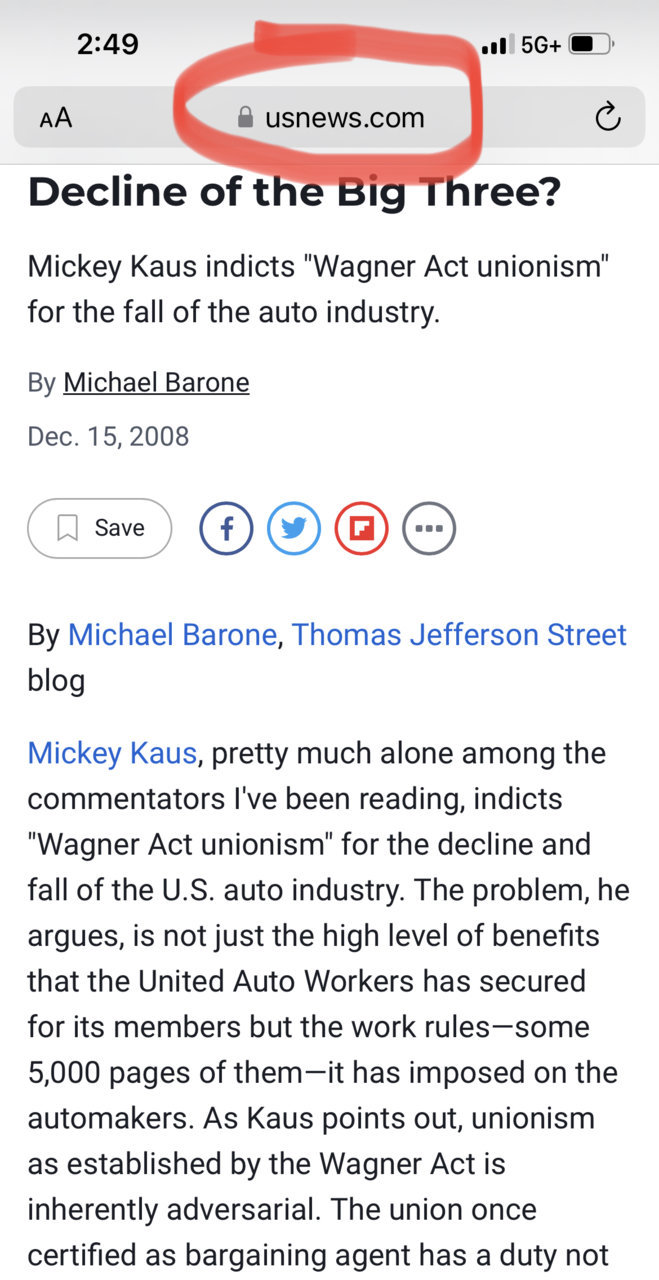Viewport: 659px width, 1280px height.
Task: Tap the usnews.com address bar
Action: tap(329, 118)
